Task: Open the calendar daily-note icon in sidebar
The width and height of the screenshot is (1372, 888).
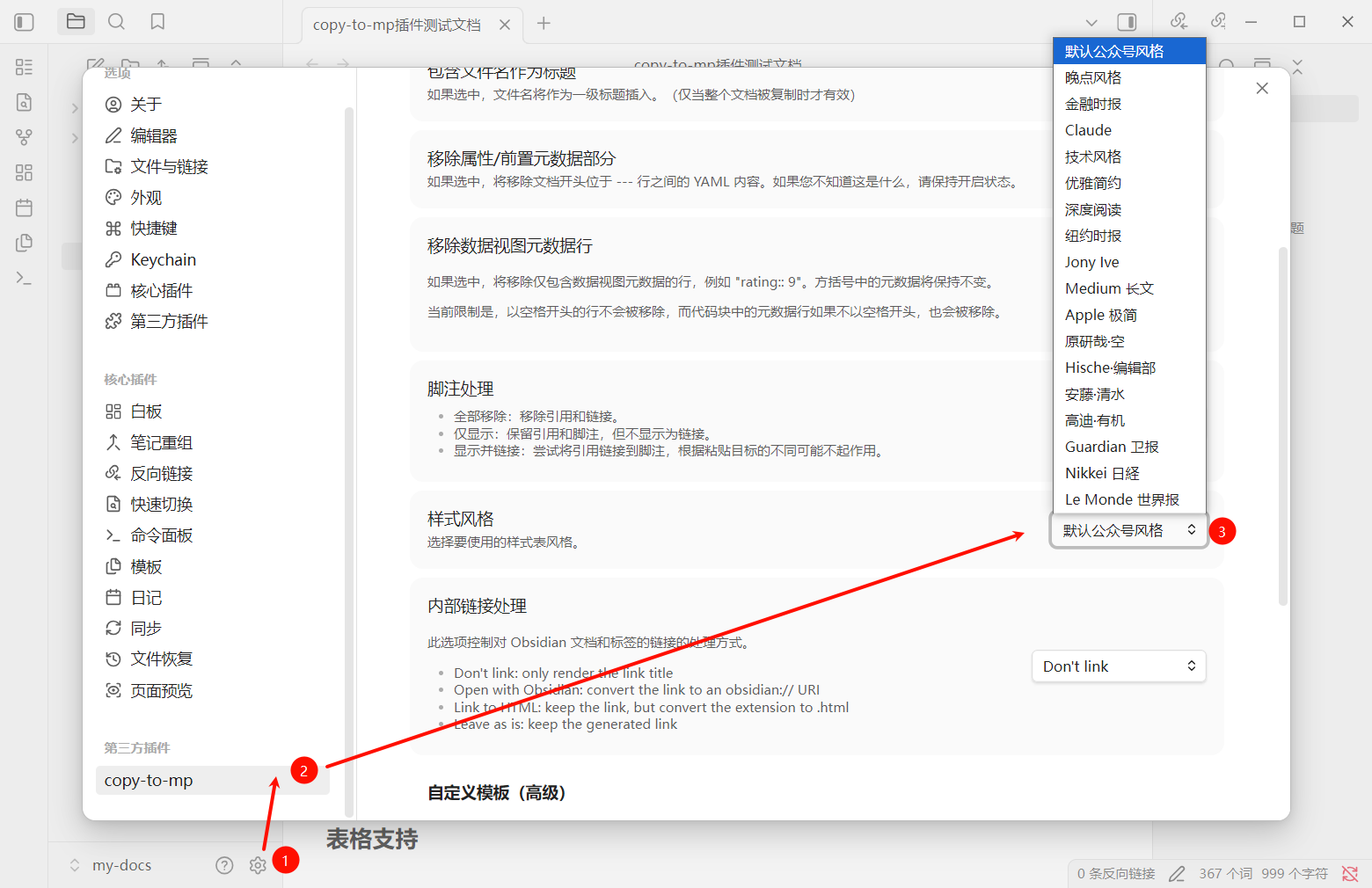Action: point(24,207)
